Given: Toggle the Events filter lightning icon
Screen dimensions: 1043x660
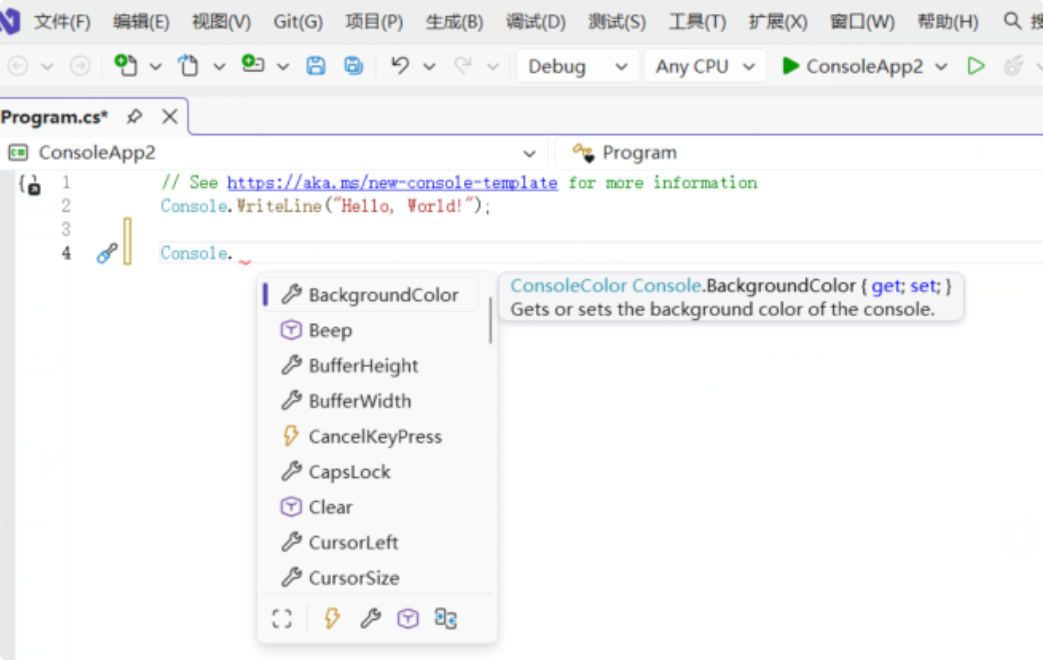Looking at the screenshot, I should (x=332, y=619).
